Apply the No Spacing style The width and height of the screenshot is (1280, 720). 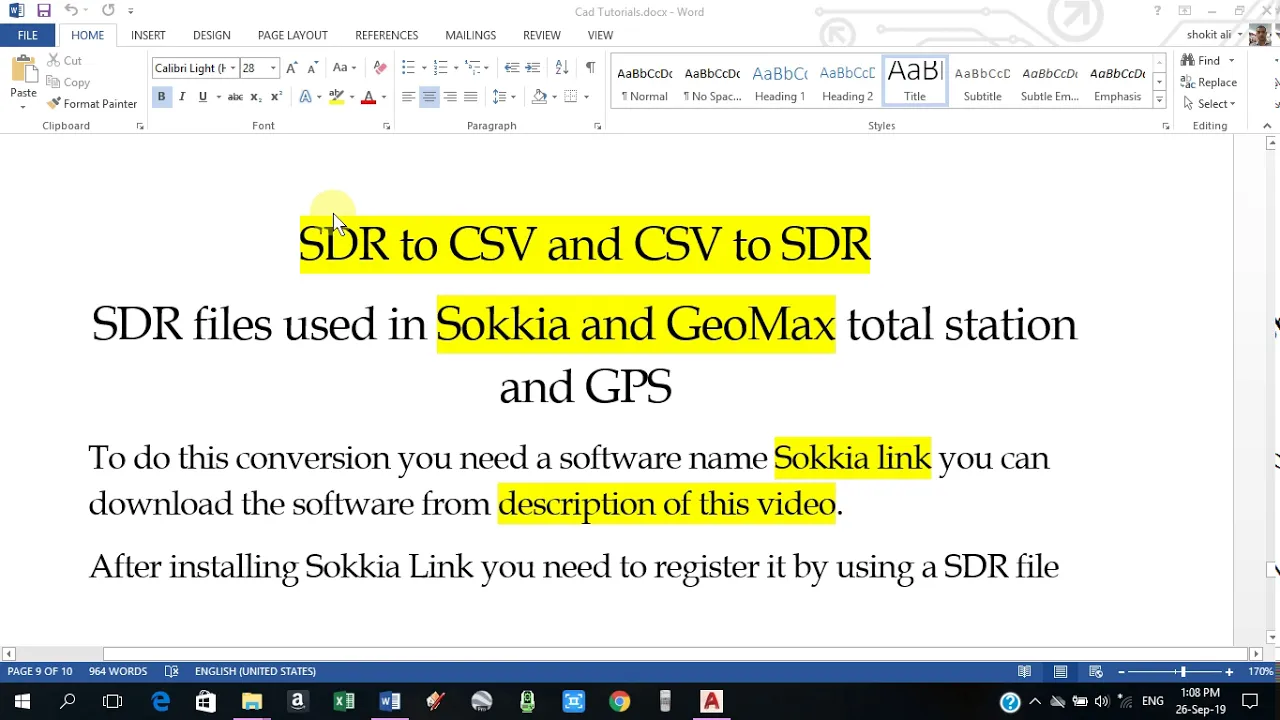click(712, 82)
